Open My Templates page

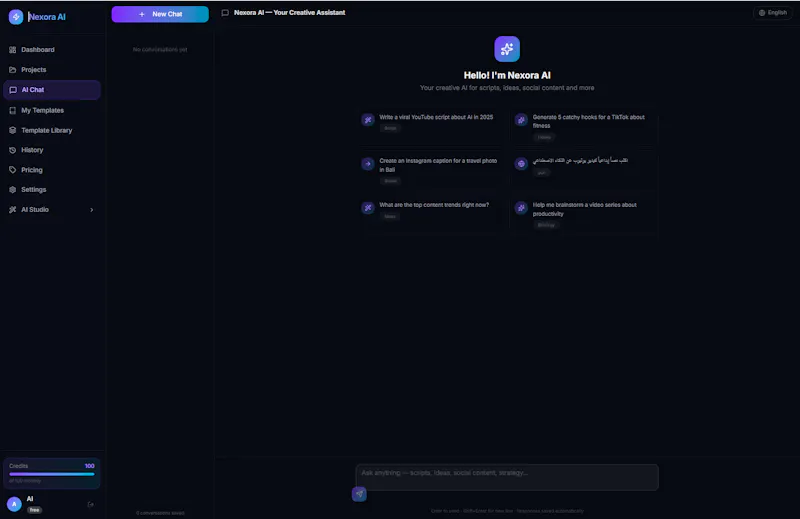click(52, 110)
